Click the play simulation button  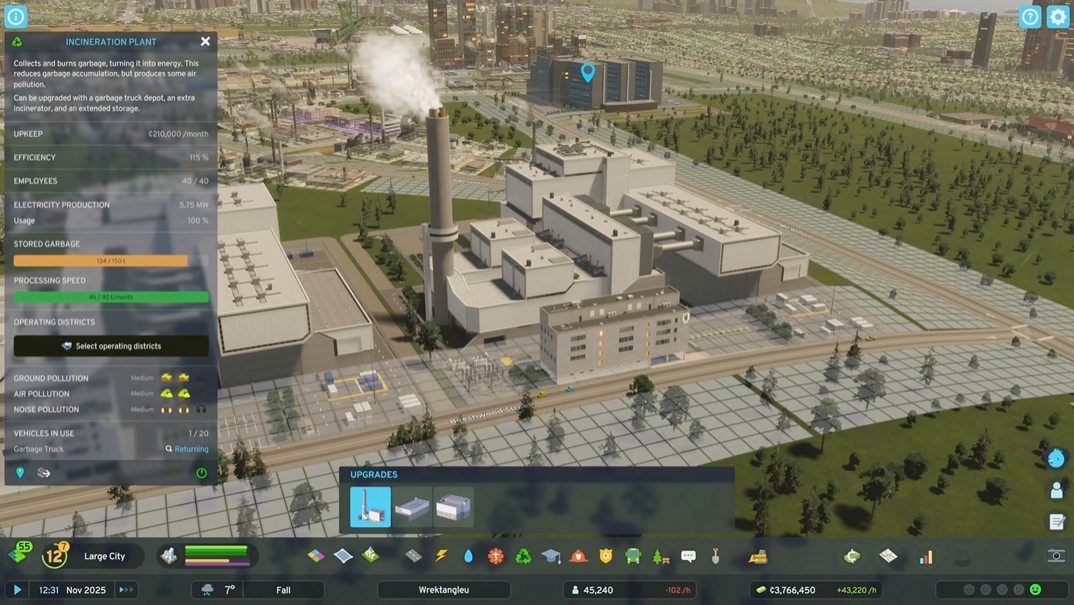(x=17, y=589)
